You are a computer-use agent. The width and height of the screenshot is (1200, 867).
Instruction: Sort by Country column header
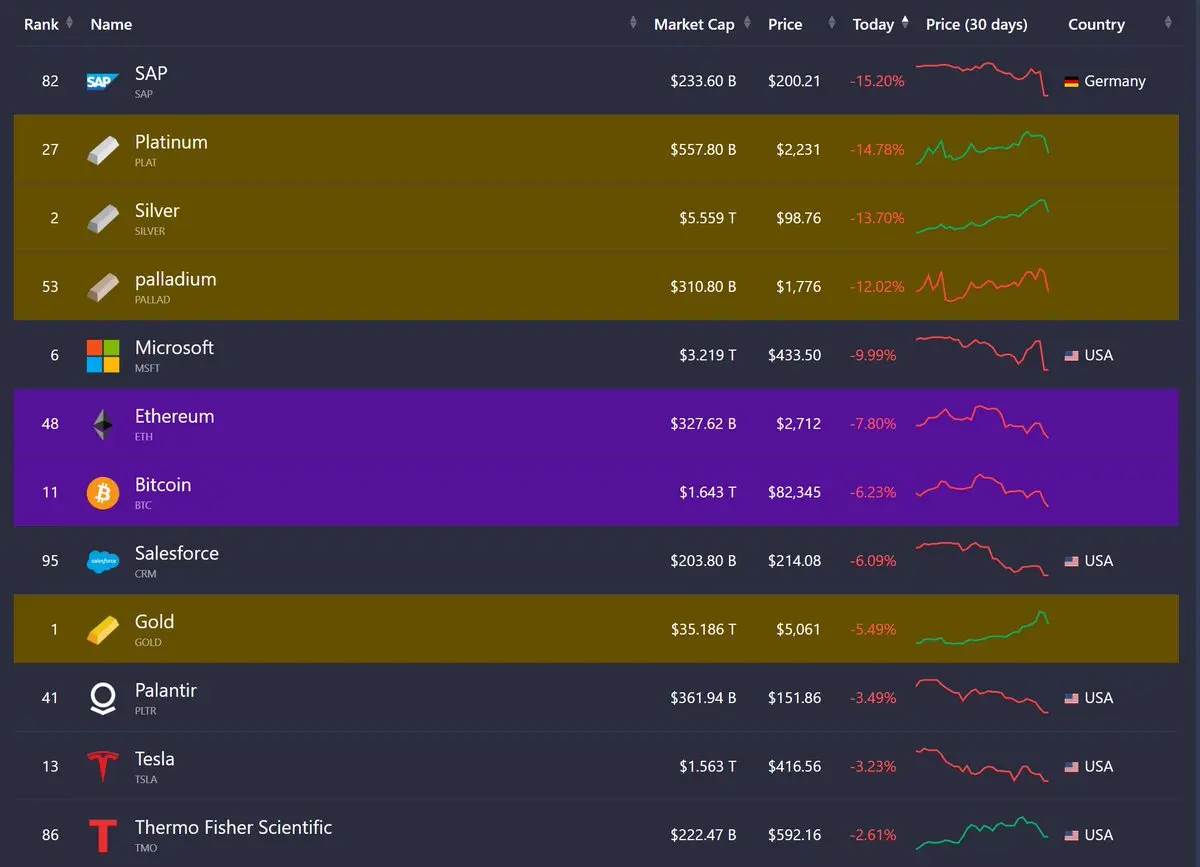1096,24
